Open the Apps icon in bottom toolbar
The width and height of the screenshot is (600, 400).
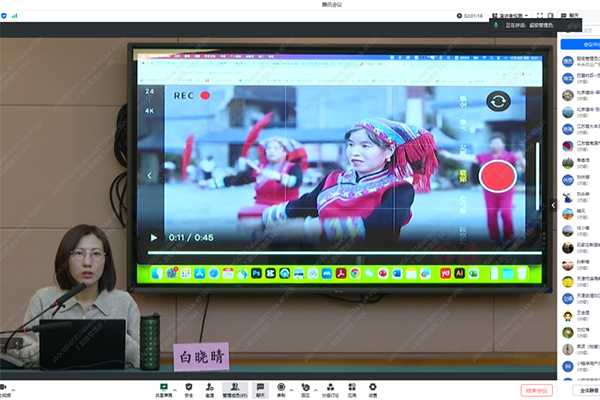352,386
